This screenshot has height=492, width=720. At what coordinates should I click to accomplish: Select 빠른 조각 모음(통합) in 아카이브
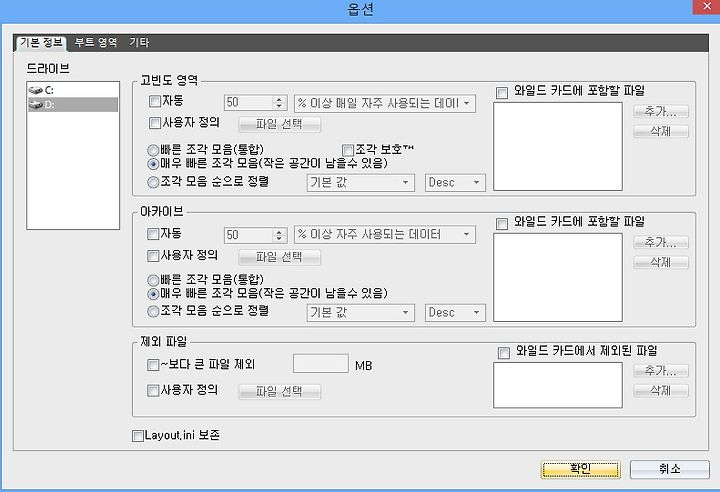pos(152,280)
